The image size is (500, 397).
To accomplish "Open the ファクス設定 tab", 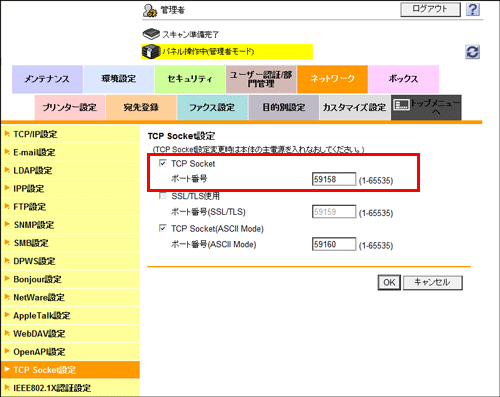I will point(212,107).
